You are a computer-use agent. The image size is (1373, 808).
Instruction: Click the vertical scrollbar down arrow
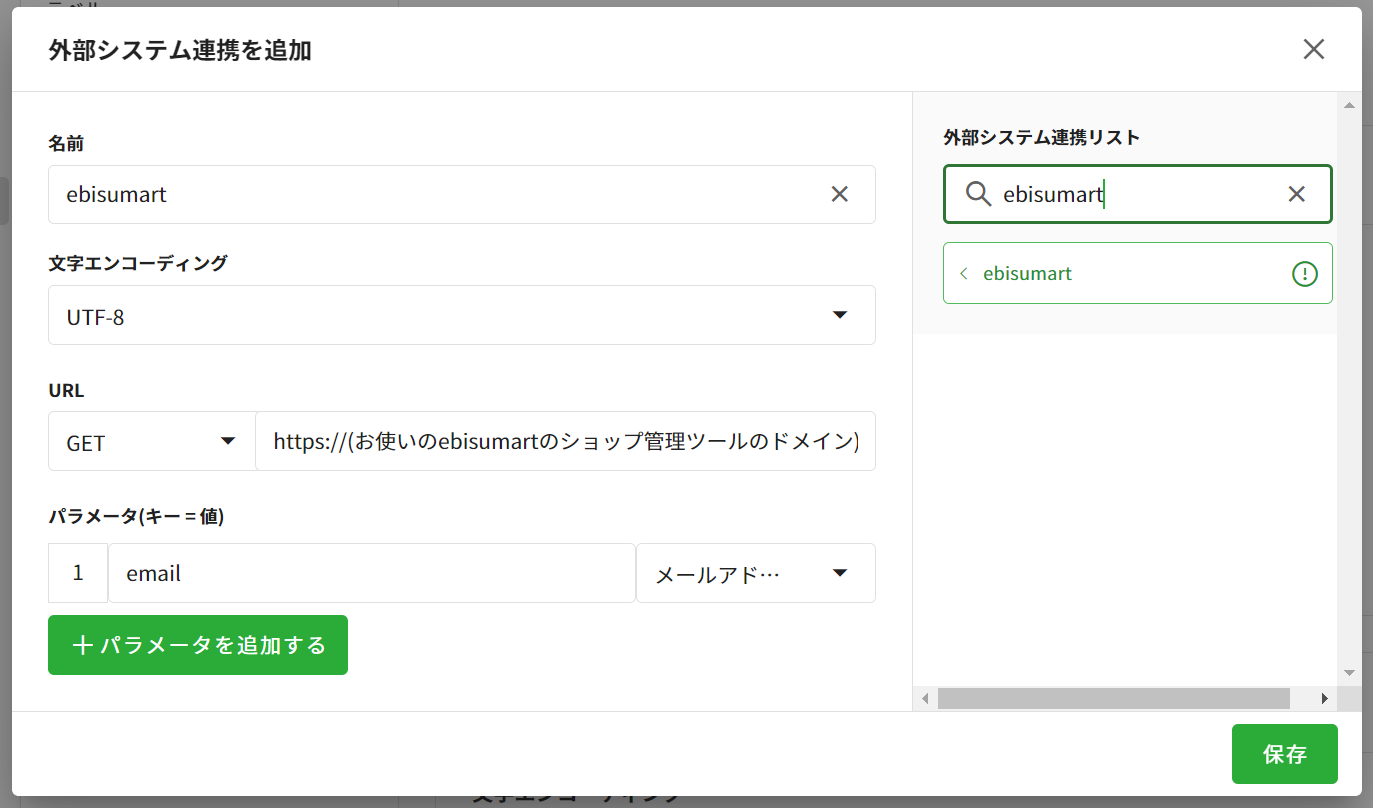1349,673
